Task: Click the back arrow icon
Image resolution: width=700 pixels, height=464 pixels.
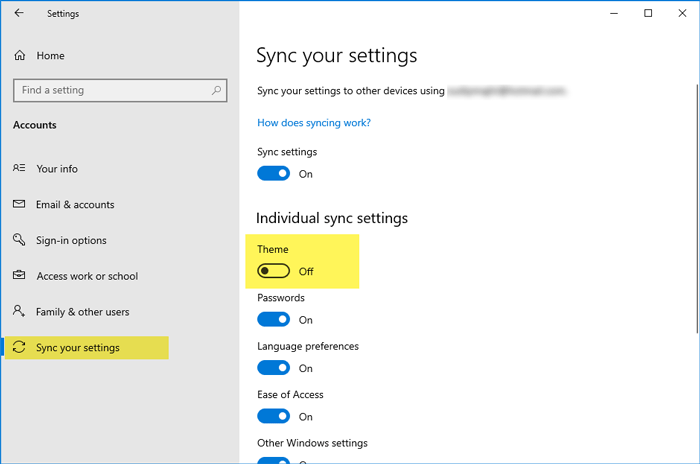Action: point(19,14)
